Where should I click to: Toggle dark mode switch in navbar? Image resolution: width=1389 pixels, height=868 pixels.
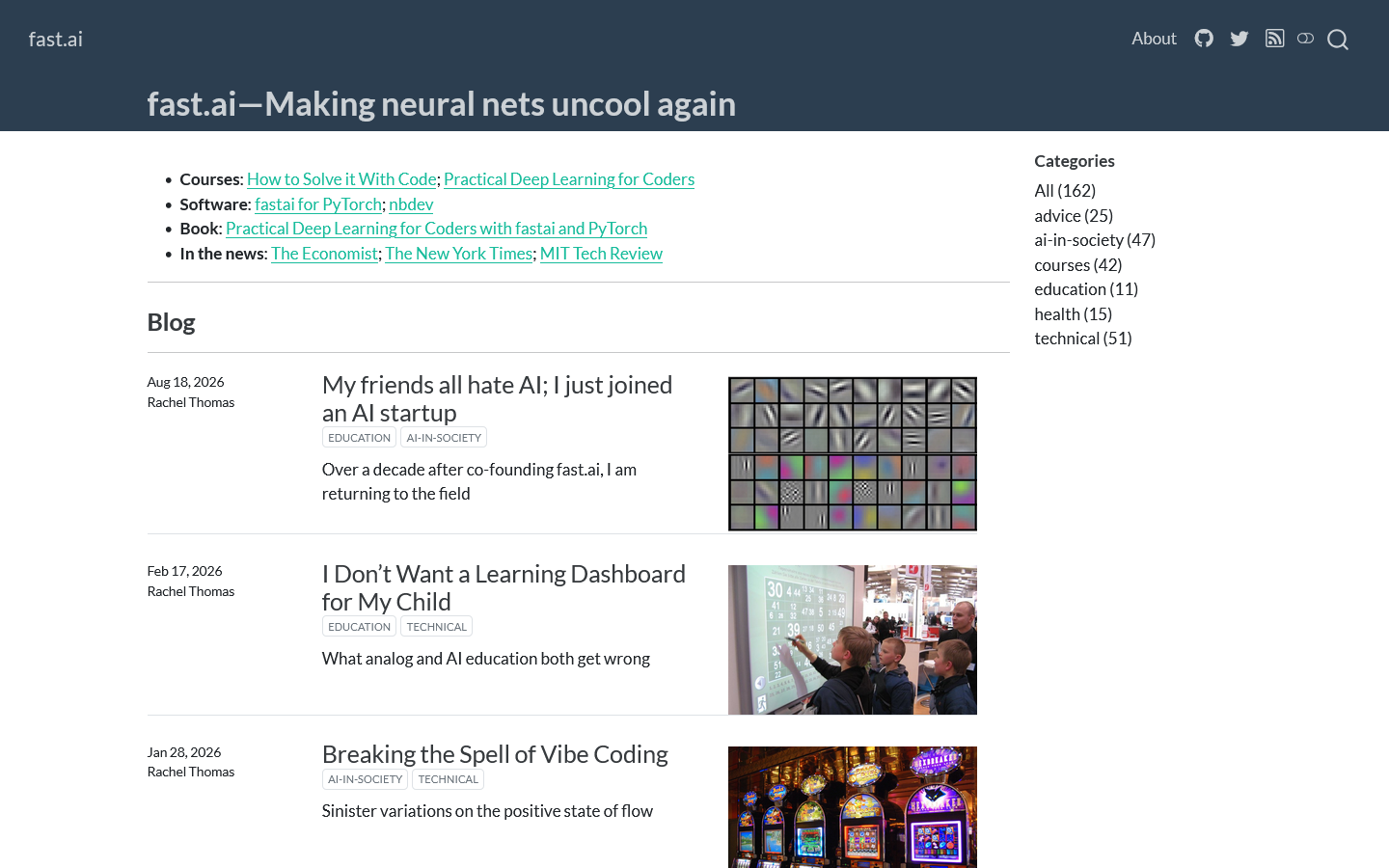(1305, 39)
